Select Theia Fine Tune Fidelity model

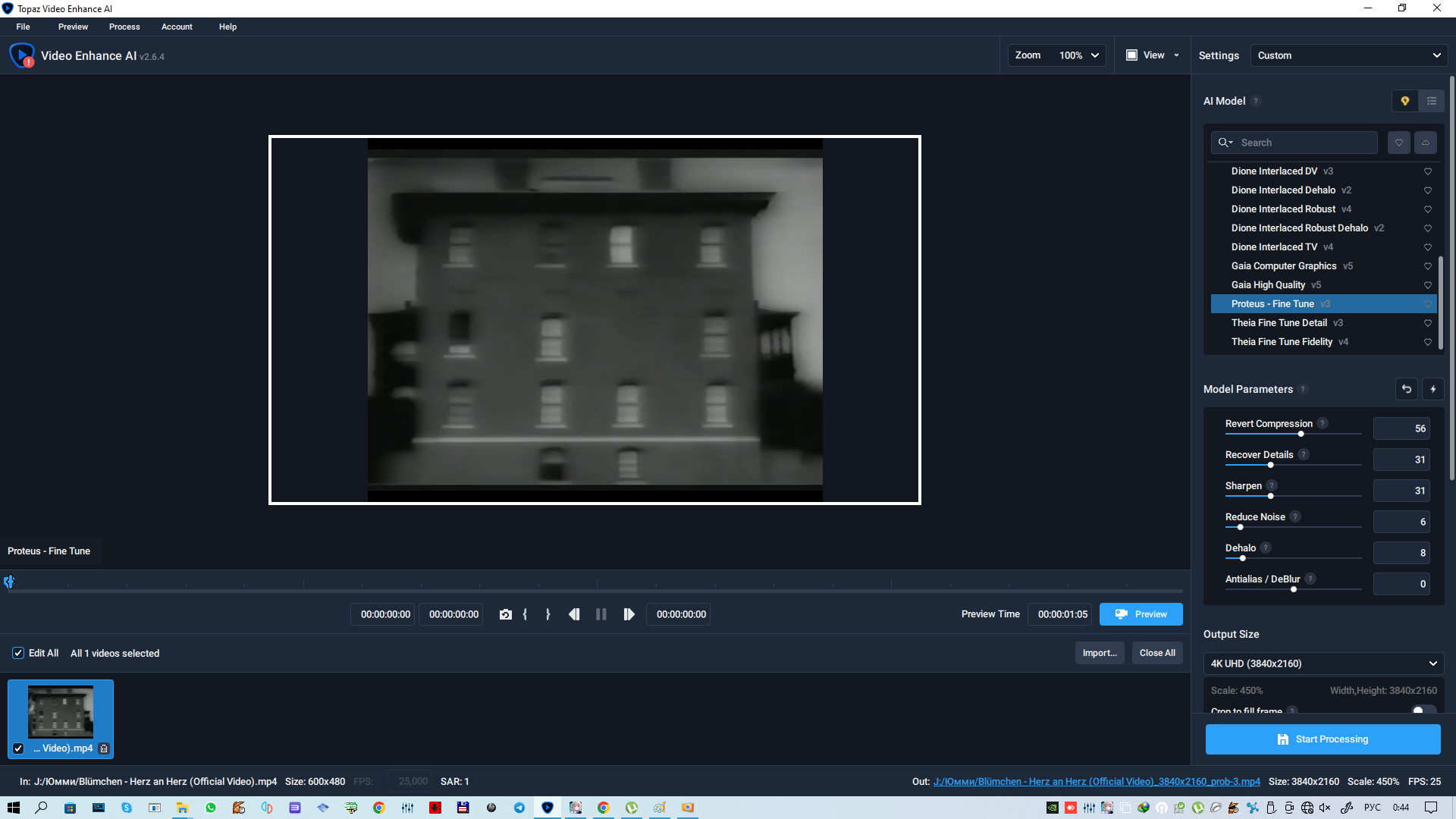1323,342
